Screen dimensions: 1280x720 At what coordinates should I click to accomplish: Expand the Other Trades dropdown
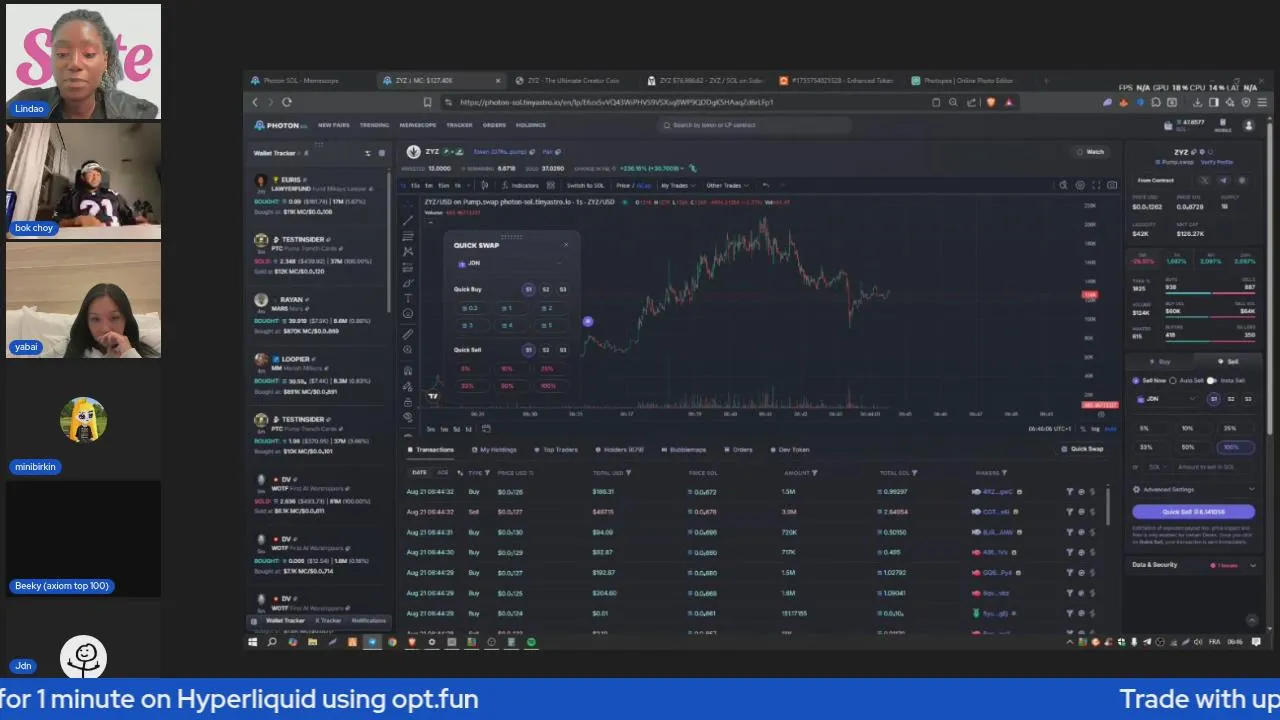[726, 185]
